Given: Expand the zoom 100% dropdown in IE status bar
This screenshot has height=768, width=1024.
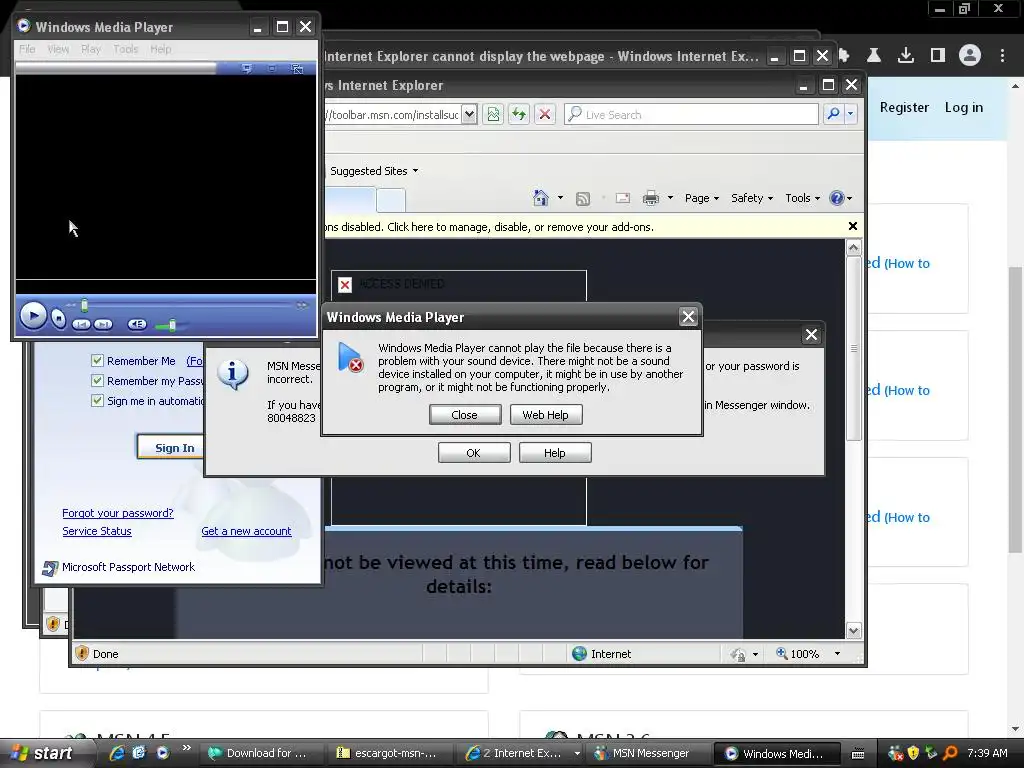Looking at the screenshot, I should coord(837,654).
